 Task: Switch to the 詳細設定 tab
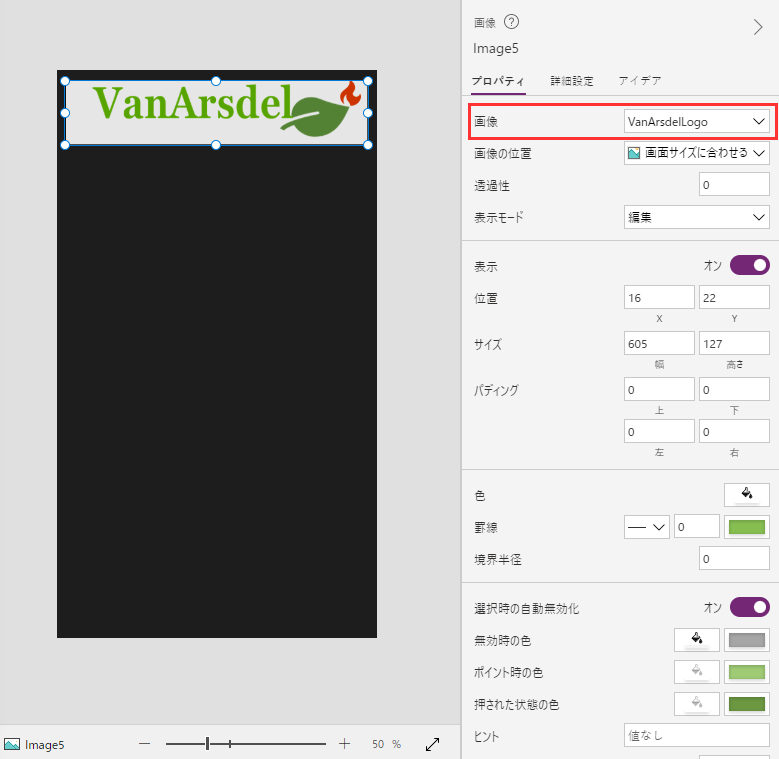[572, 80]
